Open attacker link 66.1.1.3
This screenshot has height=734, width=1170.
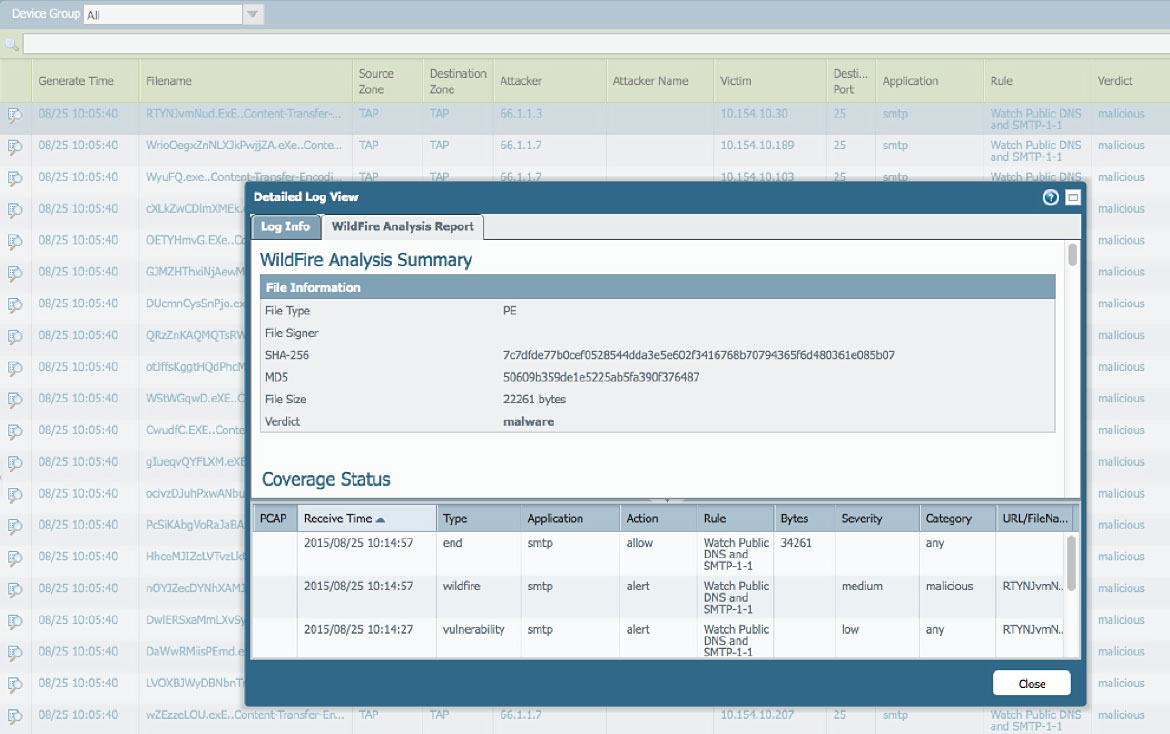(x=521, y=114)
